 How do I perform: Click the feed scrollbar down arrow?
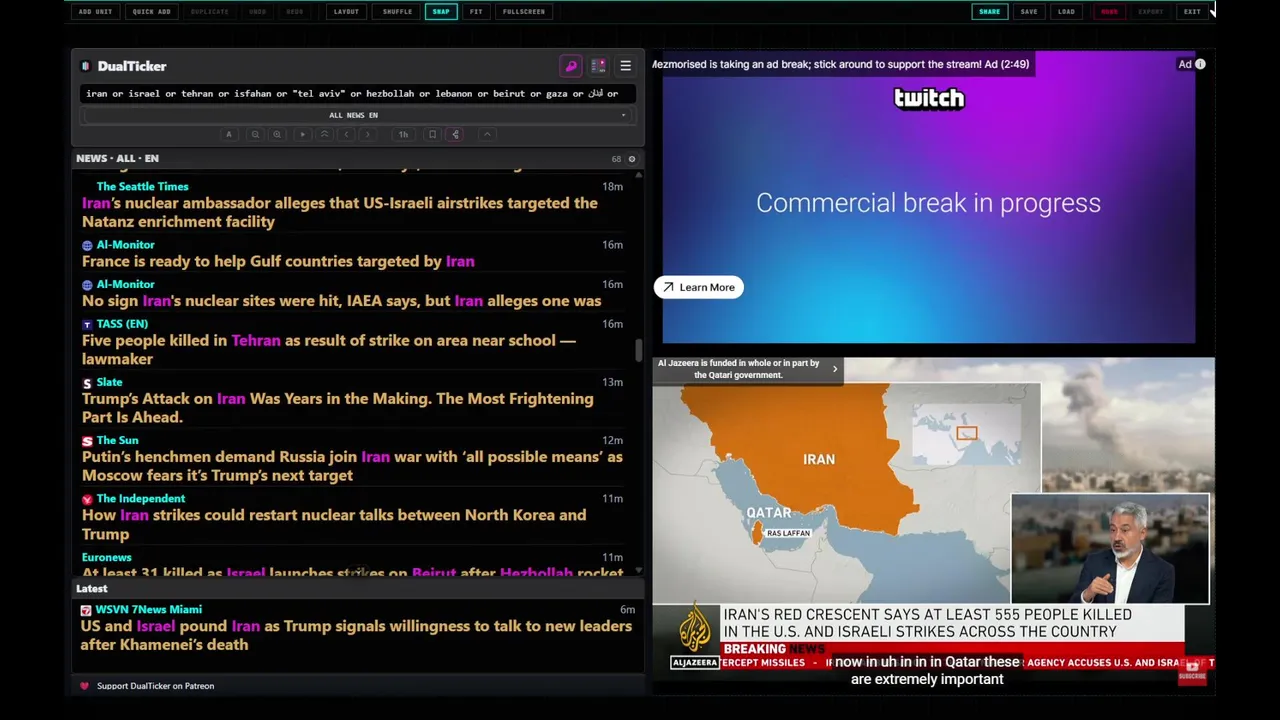pos(638,571)
